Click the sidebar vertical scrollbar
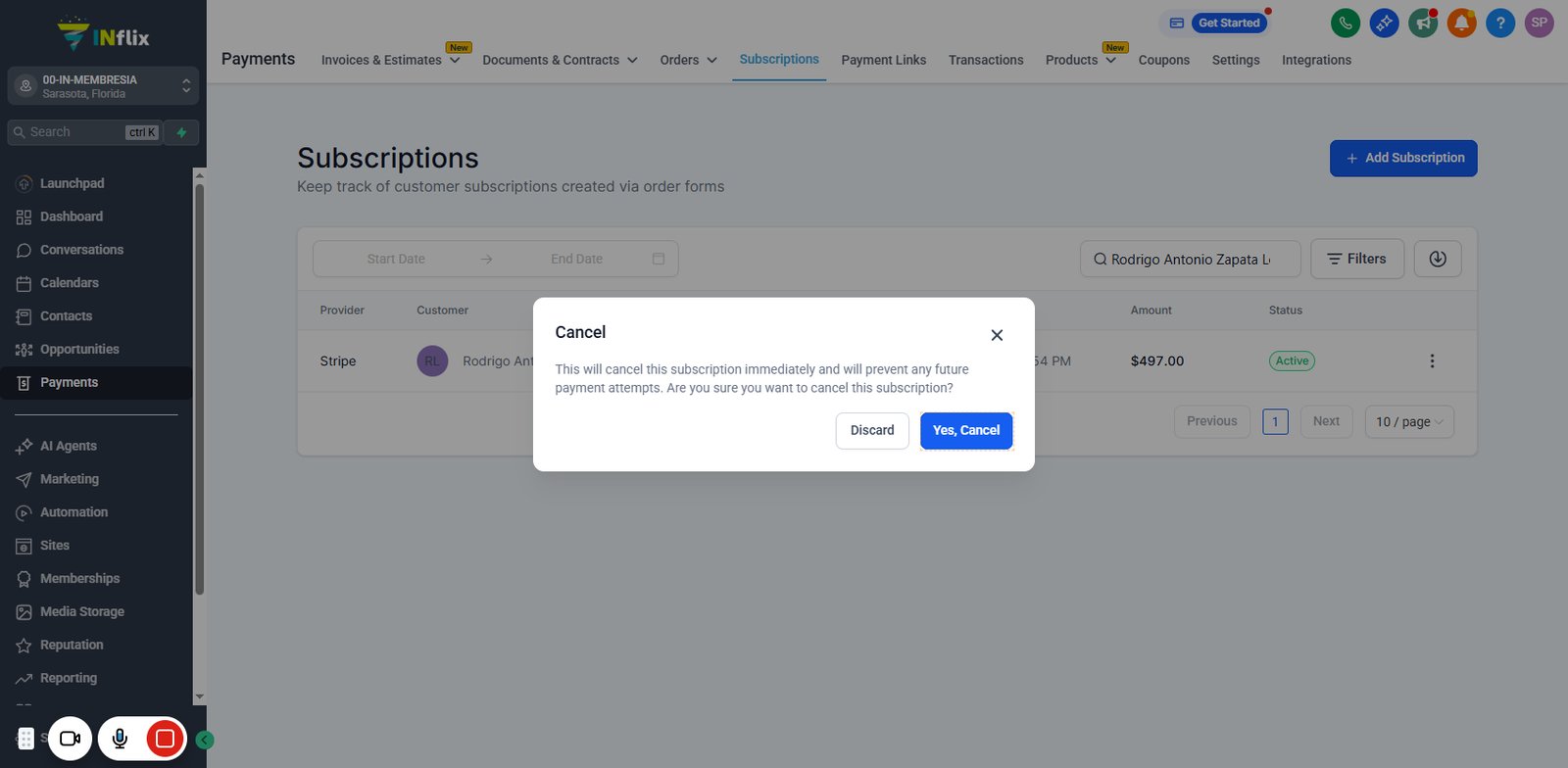1568x768 pixels. 200,390
